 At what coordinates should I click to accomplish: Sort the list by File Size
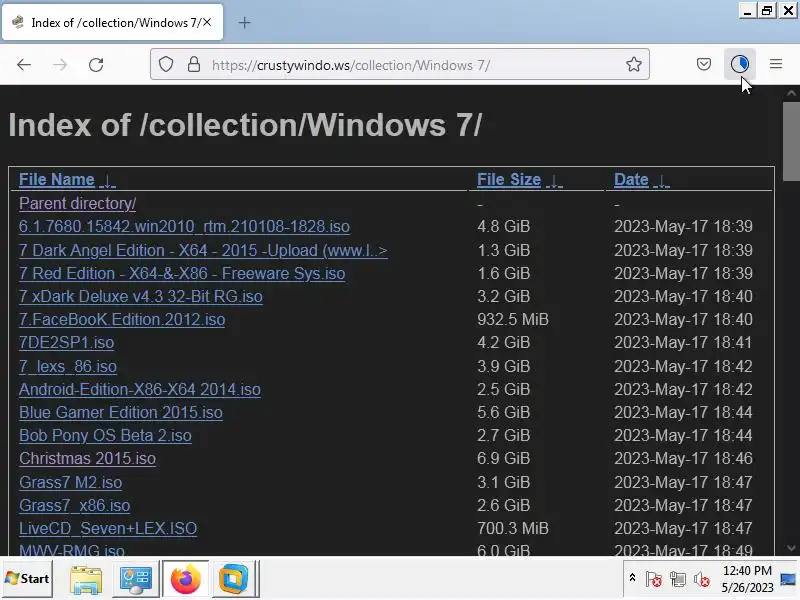coord(509,180)
